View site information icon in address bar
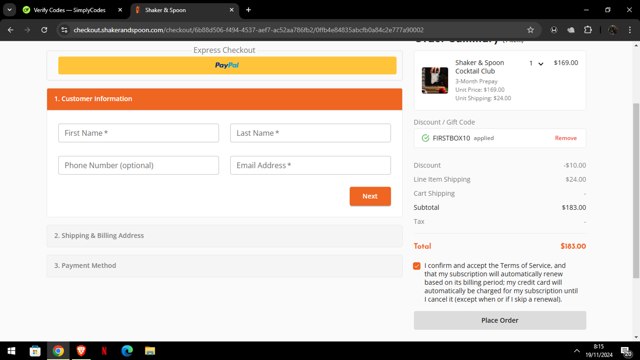This screenshot has width=640, height=360. coord(64,30)
